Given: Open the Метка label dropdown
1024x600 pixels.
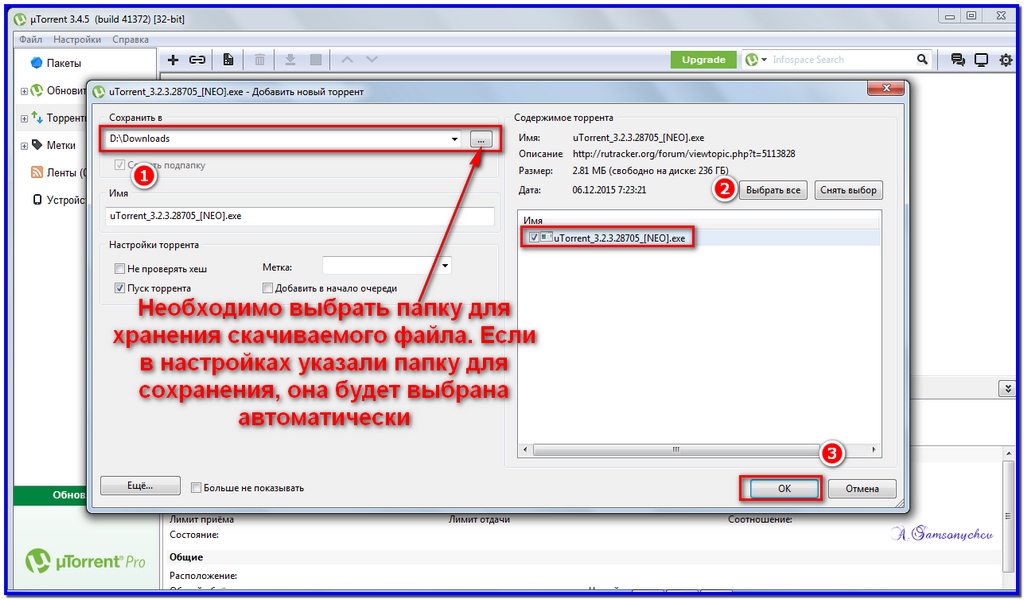Looking at the screenshot, I should pyautogui.click(x=387, y=266).
